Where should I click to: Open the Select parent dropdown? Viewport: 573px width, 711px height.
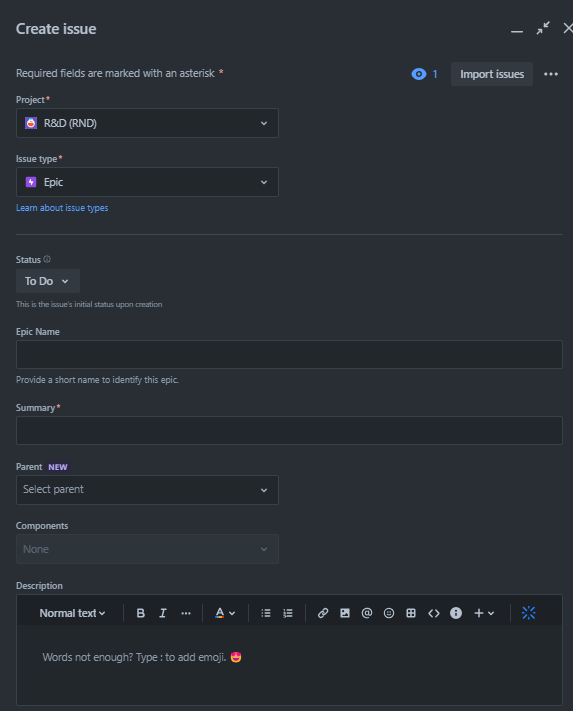tap(147, 490)
